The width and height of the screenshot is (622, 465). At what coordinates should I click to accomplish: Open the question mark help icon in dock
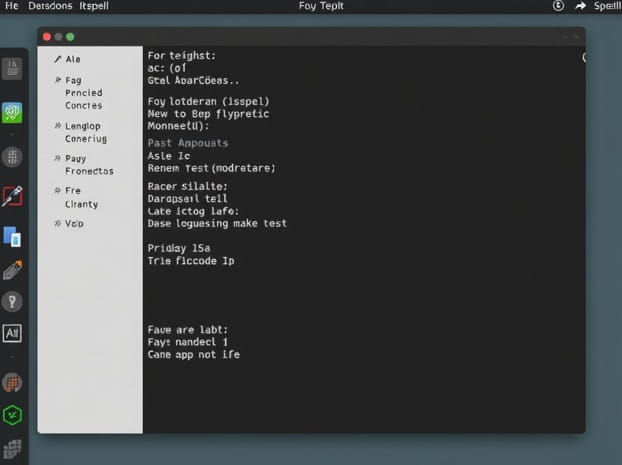pos(12,302)
